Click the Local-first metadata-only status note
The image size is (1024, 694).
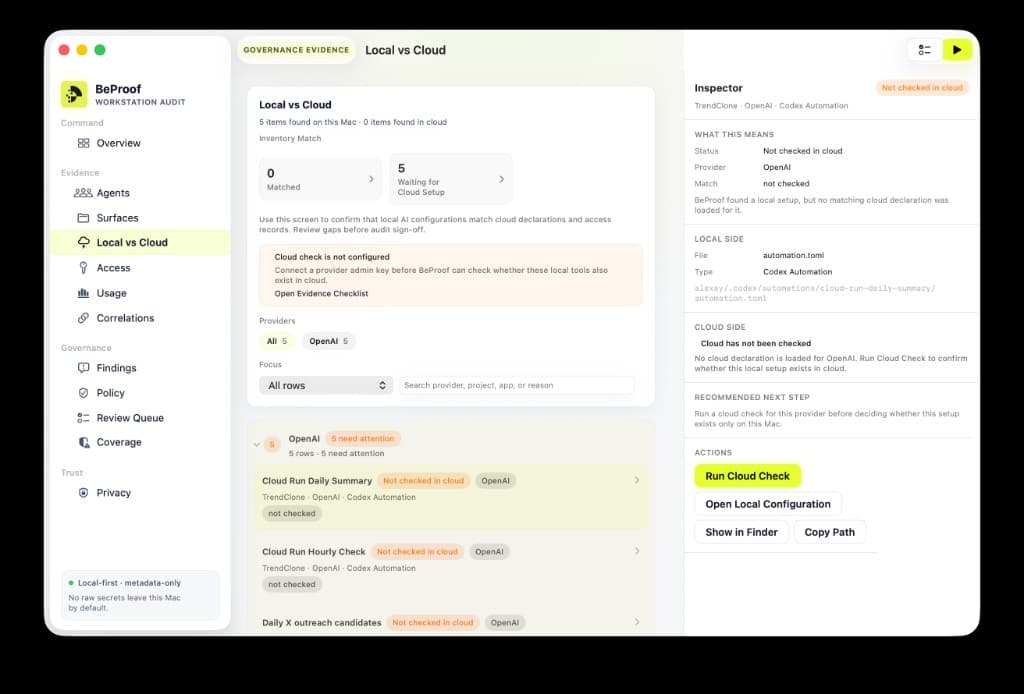pos(140,595)
